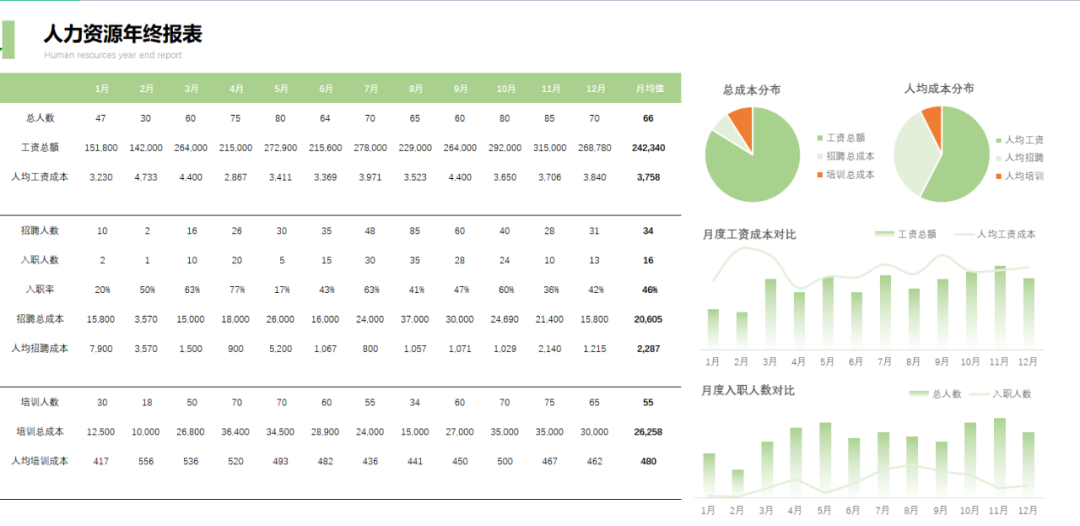Click the 培训总成本 legend entry
Viewport: 1080px width, 526px height.
point(846,175)
